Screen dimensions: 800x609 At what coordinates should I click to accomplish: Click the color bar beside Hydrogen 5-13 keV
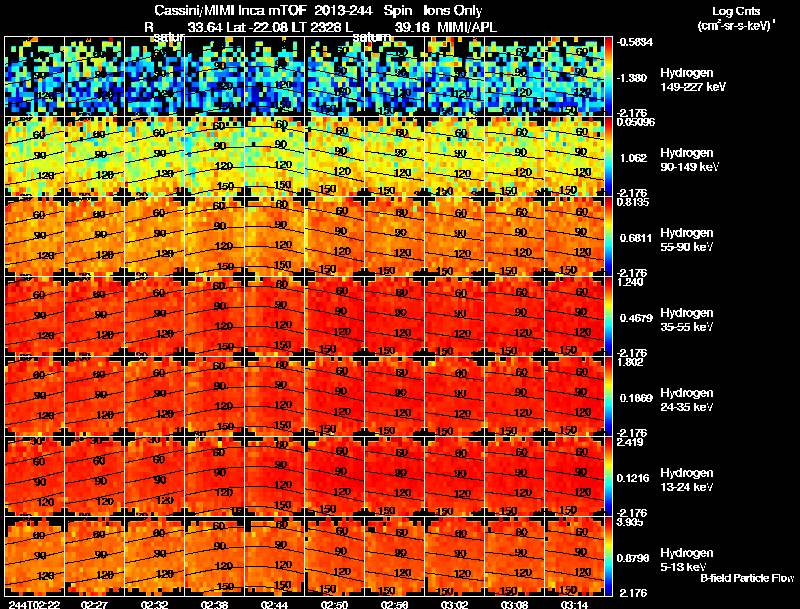tap(609, 556)
